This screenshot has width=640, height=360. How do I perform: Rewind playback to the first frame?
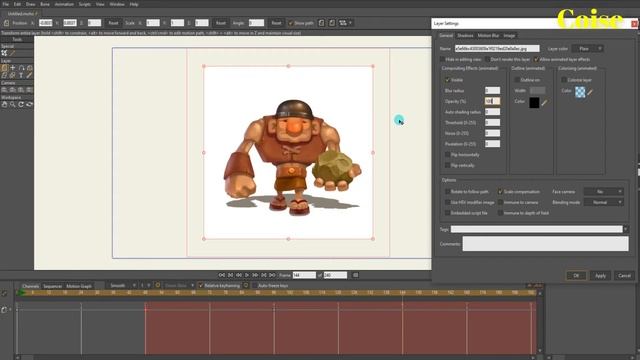pyautogui.click(x=222, y=275)
